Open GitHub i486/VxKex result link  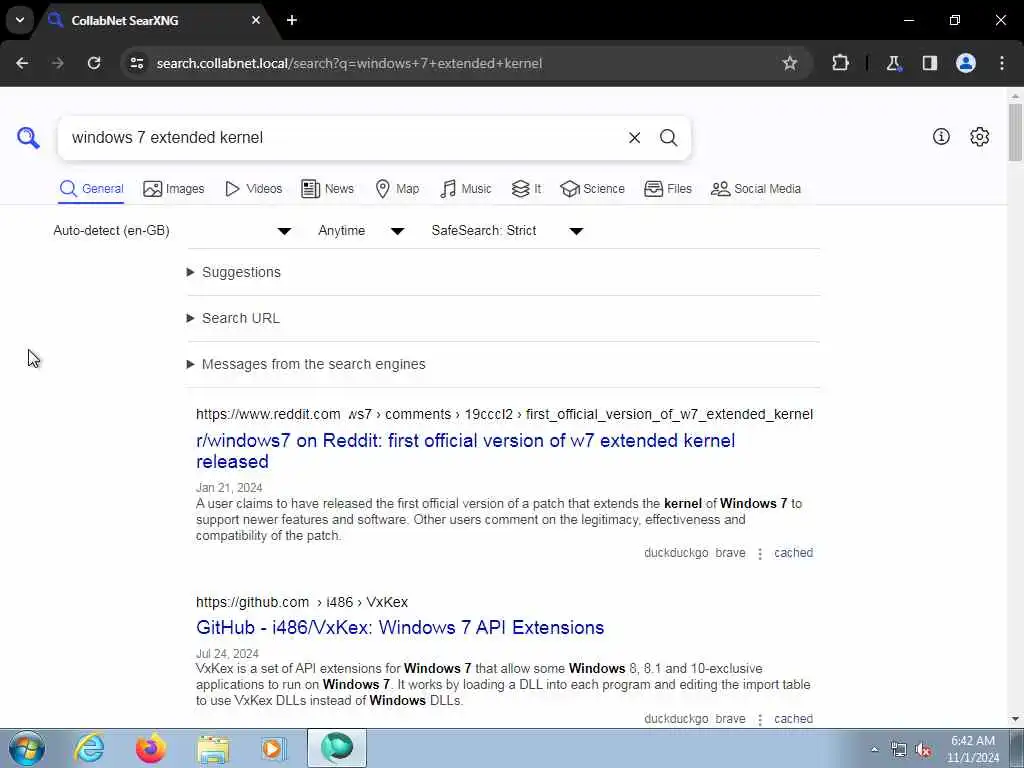pyautogui.click(x=400, y=628)
